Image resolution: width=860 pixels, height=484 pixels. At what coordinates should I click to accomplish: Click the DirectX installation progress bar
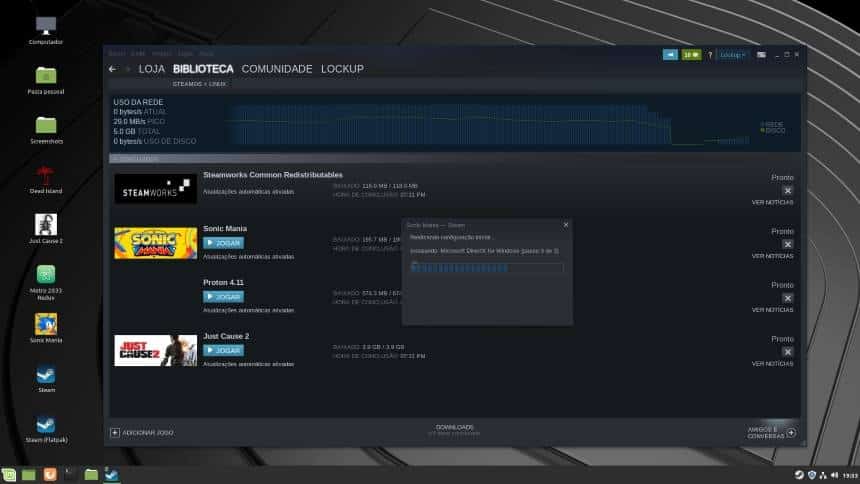(487, 268)
